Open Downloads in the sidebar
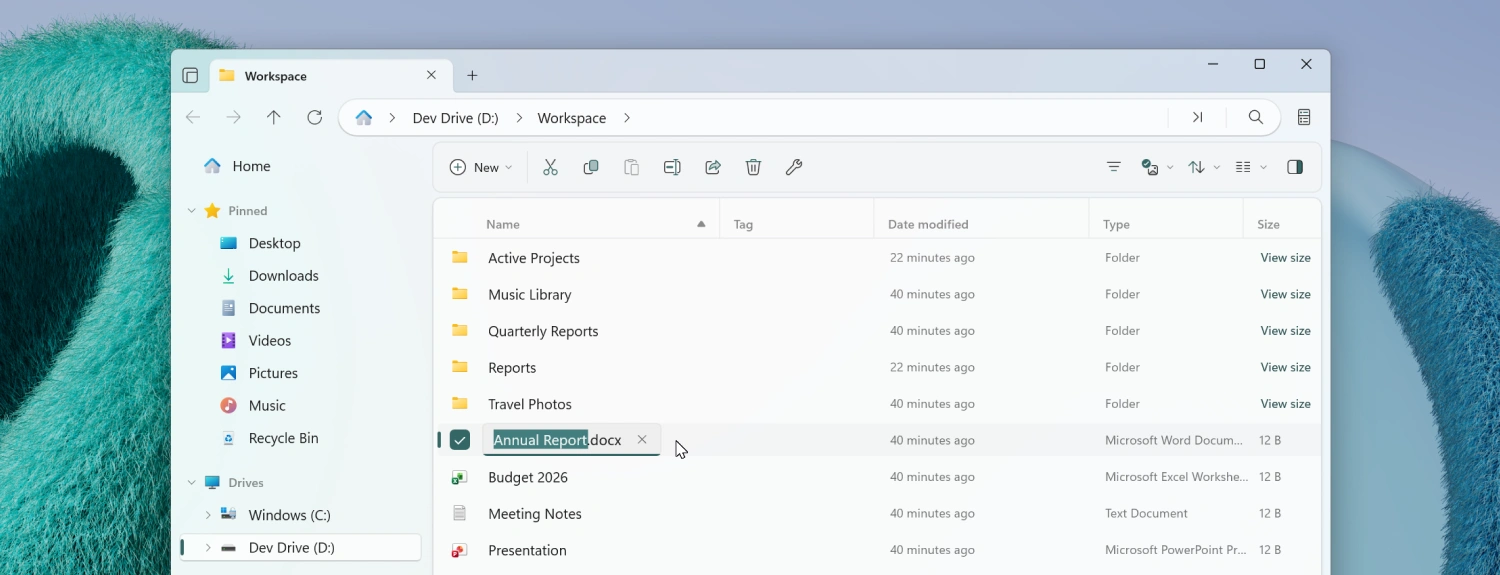The height and width of the screenshot is (575, 1500). (x=300, y=276)
